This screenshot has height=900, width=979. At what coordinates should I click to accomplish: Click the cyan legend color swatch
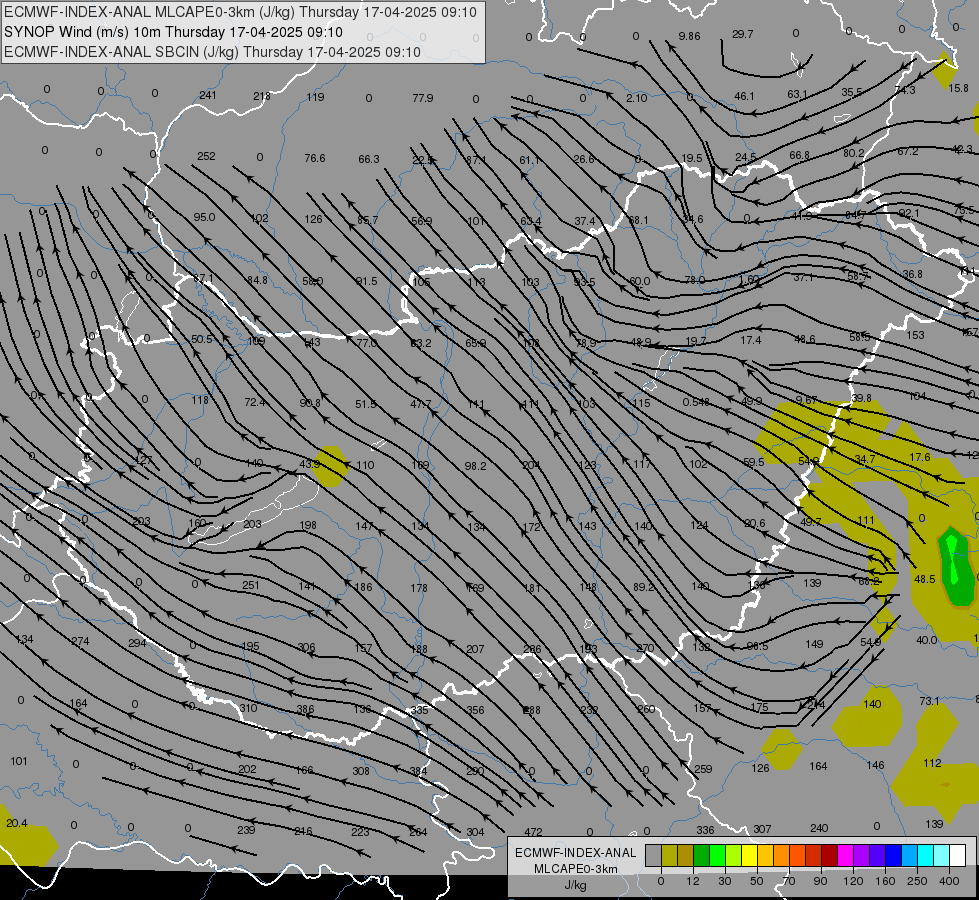925,856
